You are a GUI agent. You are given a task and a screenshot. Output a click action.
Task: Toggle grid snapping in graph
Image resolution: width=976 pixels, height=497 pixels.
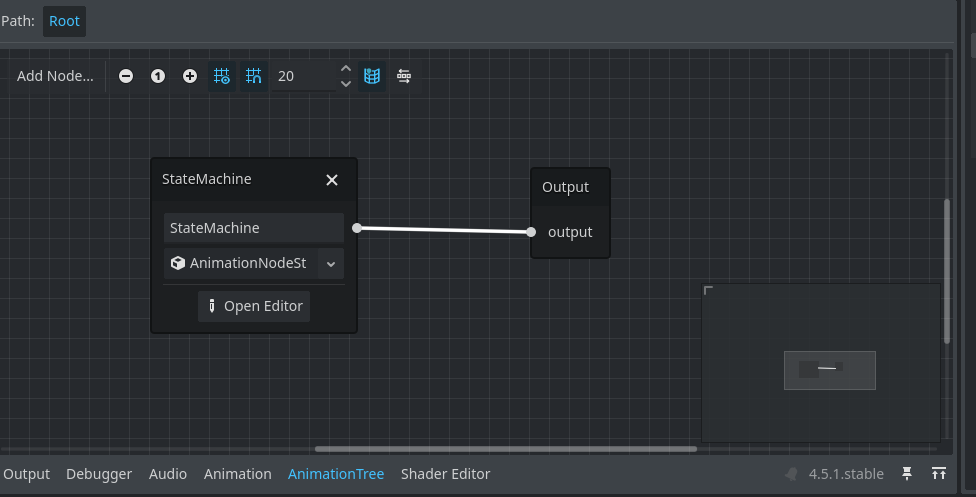click(254, 76)
